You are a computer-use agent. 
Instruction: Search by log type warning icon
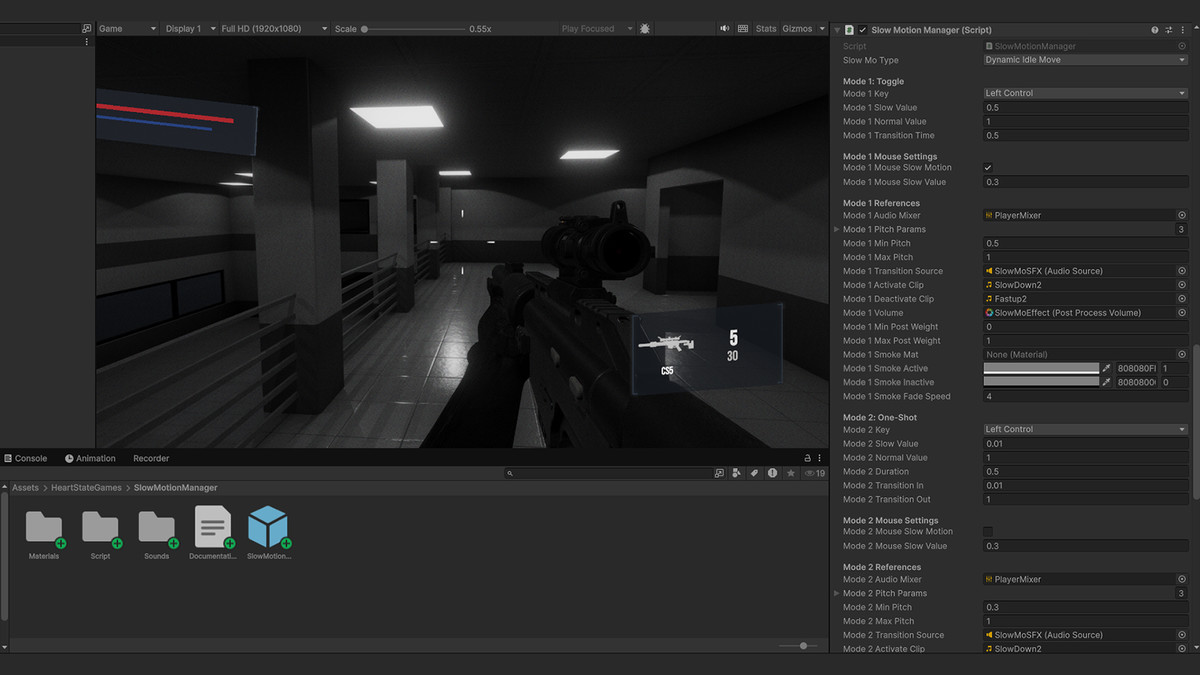click(x=773, y=473)
